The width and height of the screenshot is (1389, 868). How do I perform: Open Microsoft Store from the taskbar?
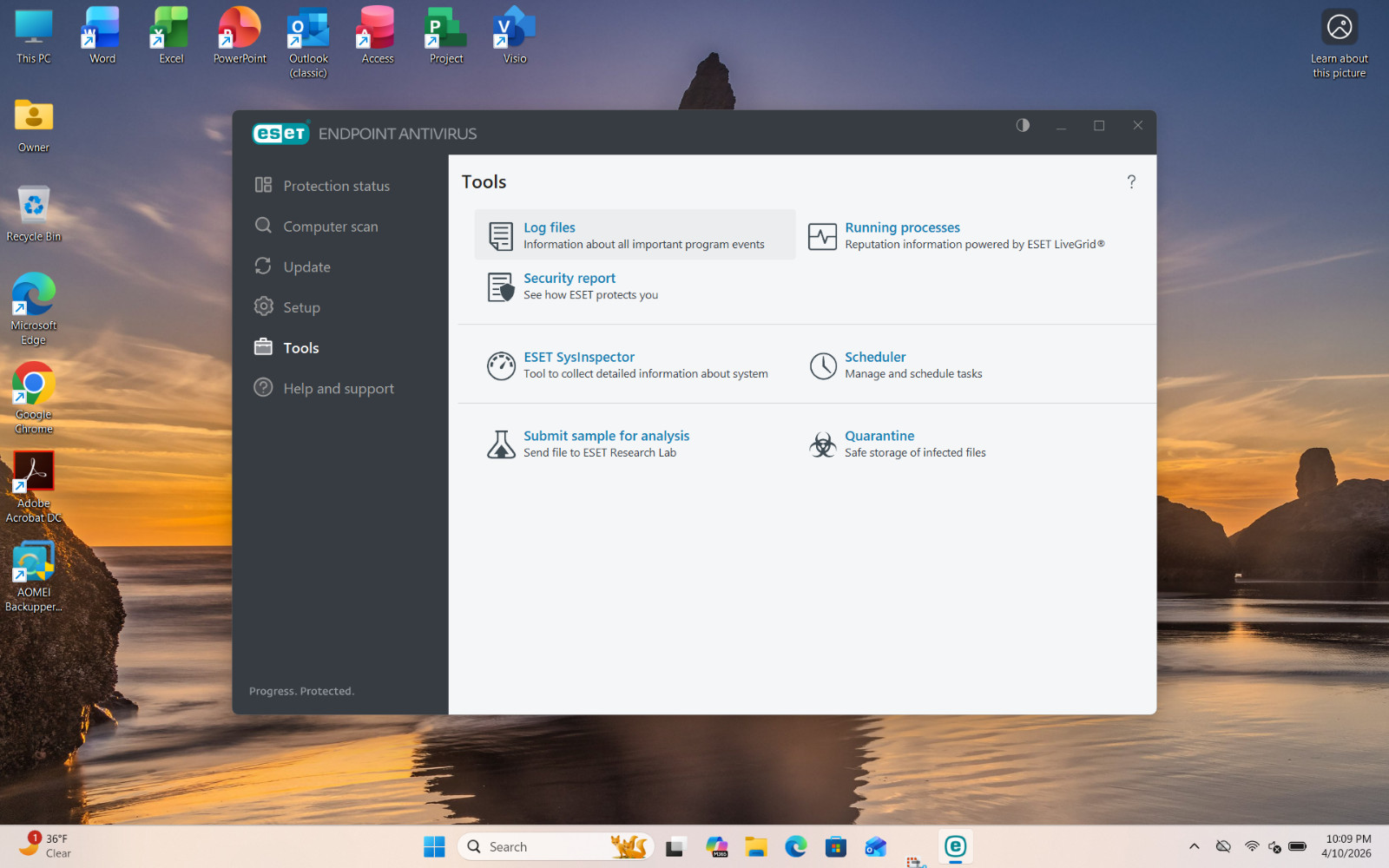[x=836, y=846]
